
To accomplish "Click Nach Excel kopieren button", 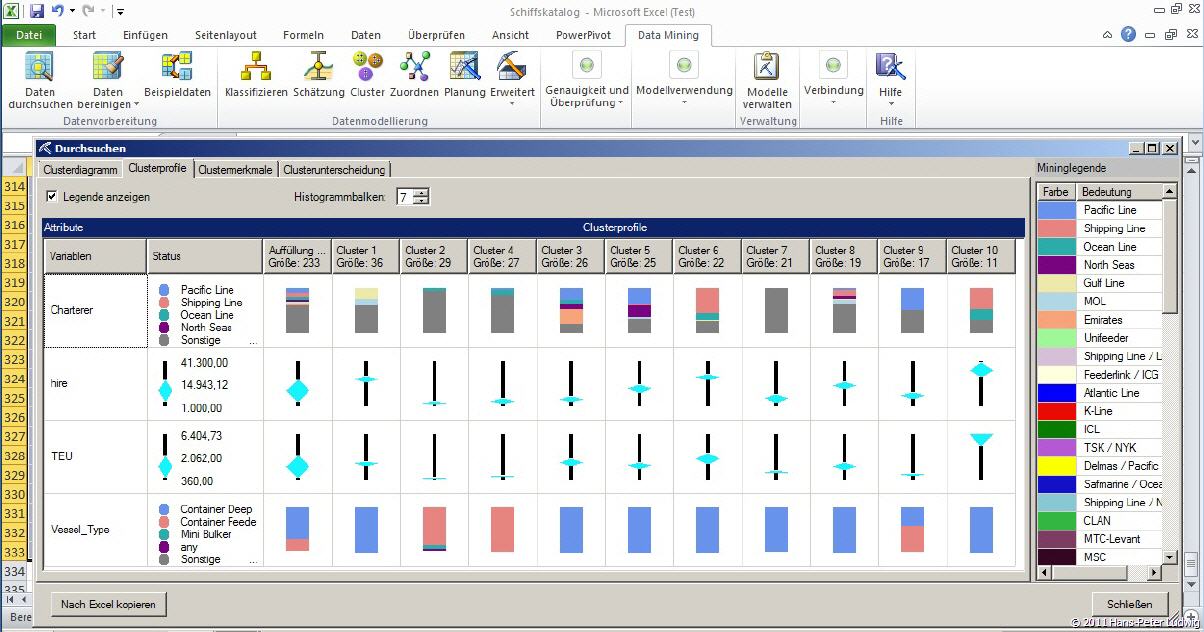I will pyautogui.click(x=108, y=604).
